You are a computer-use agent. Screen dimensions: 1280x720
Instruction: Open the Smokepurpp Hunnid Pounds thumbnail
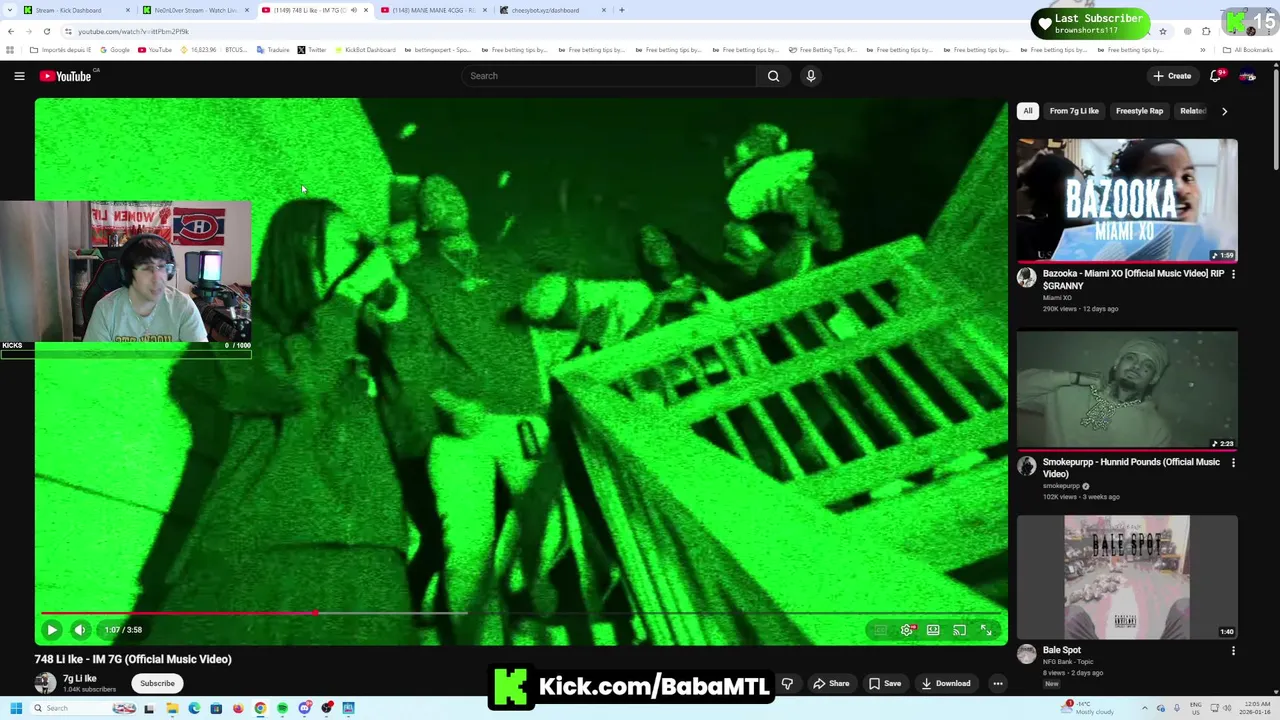coord(1127,389)
